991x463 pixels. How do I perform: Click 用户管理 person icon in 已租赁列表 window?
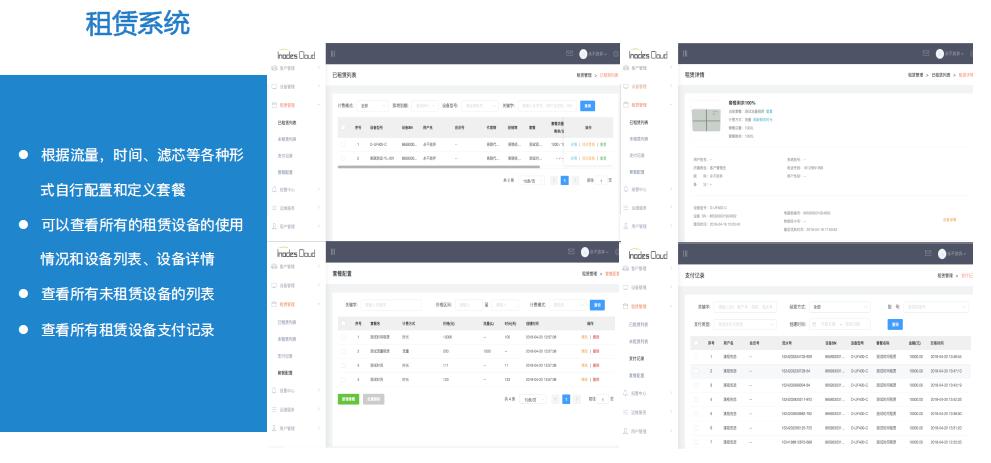[x=274, y=226]
